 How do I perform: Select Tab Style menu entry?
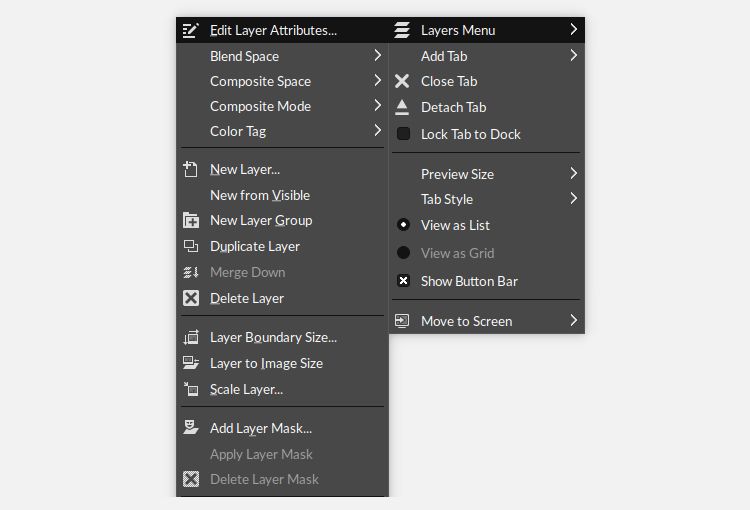[x=486, y=199]
